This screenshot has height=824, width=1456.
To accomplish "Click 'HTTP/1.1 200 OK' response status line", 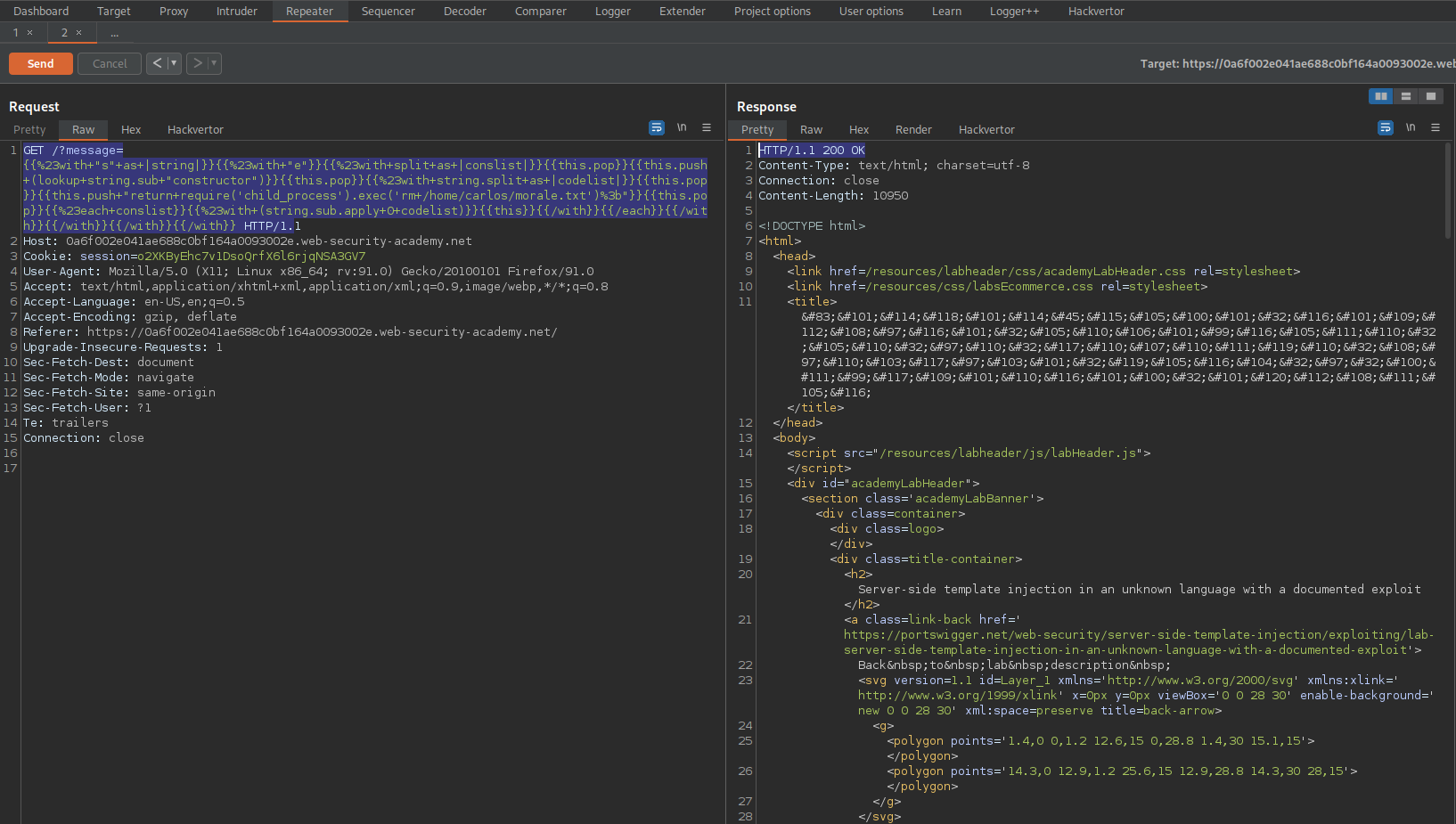I will (812, 151).
